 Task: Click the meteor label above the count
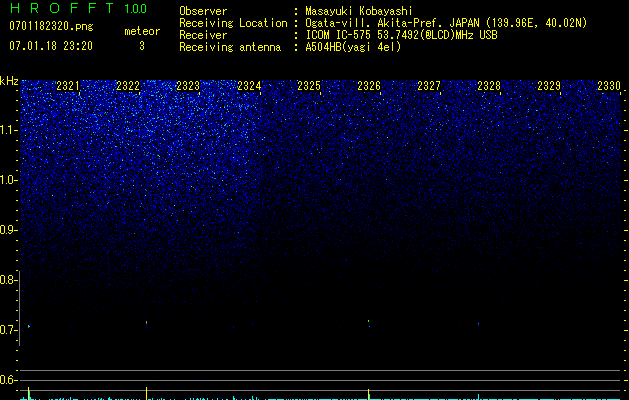142,31
